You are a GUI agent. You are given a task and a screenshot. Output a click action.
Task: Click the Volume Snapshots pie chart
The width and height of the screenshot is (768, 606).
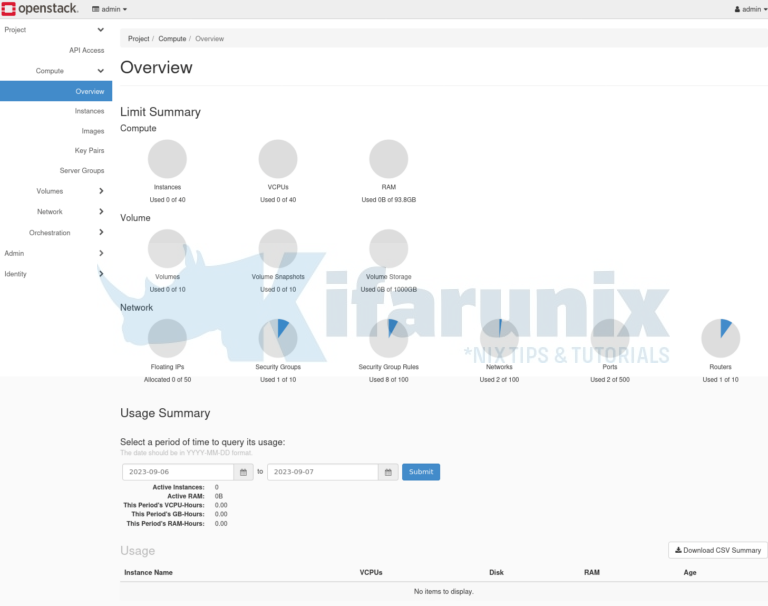[278, 248]
